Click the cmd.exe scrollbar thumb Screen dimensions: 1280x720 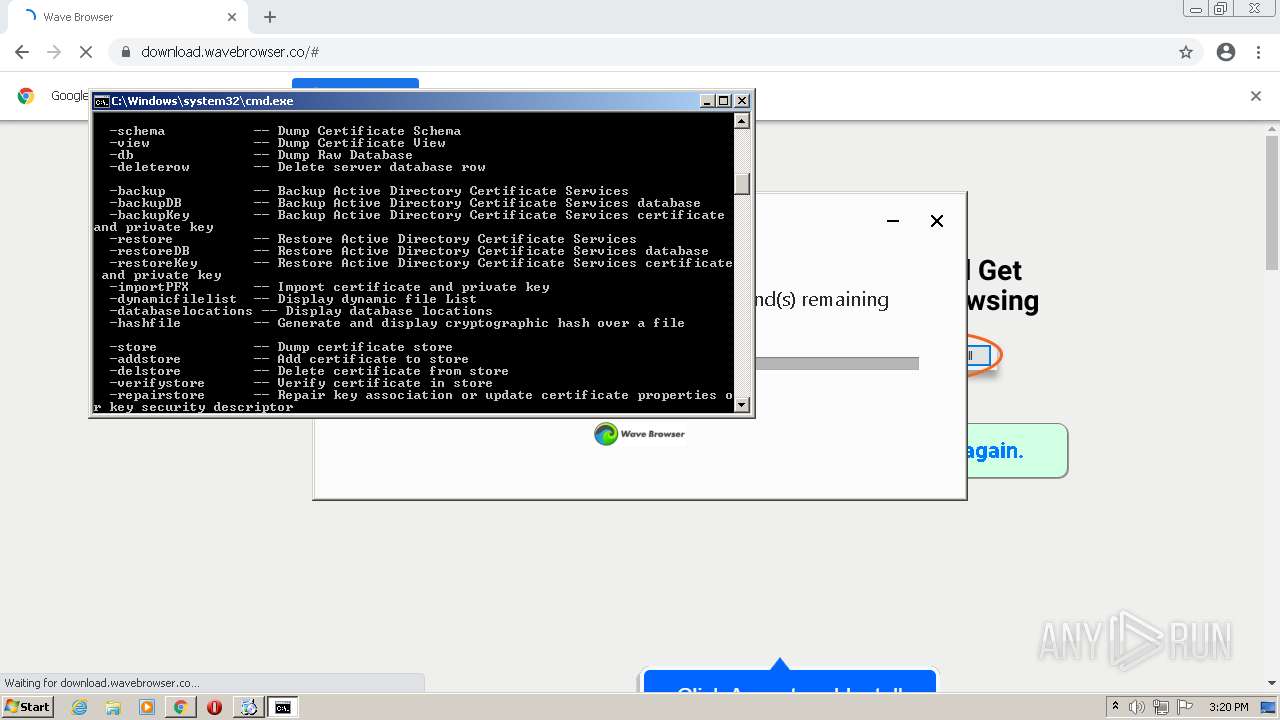(741, 184)
